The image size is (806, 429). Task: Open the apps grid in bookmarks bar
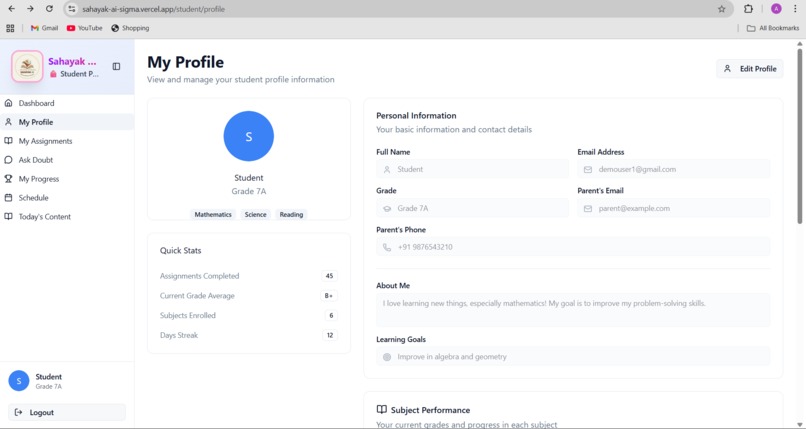pyautogui.click(x=10, y=28)
